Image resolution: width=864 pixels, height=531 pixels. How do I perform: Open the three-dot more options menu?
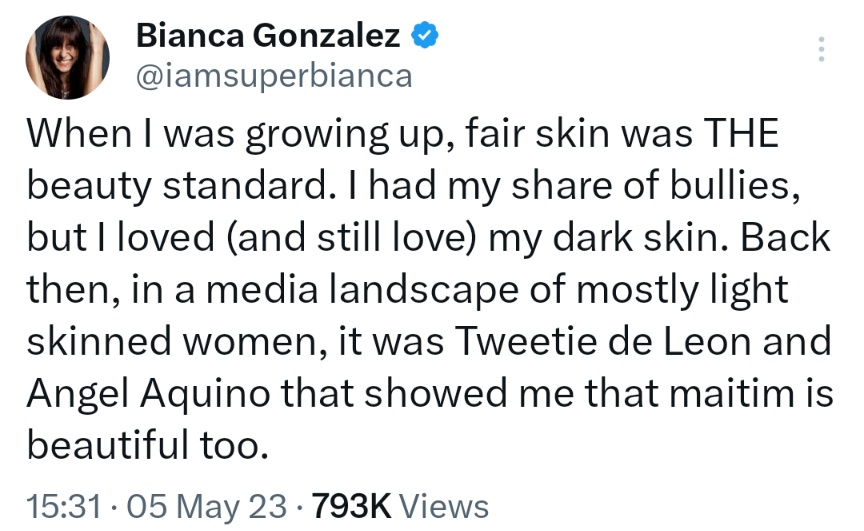(821, 49)
